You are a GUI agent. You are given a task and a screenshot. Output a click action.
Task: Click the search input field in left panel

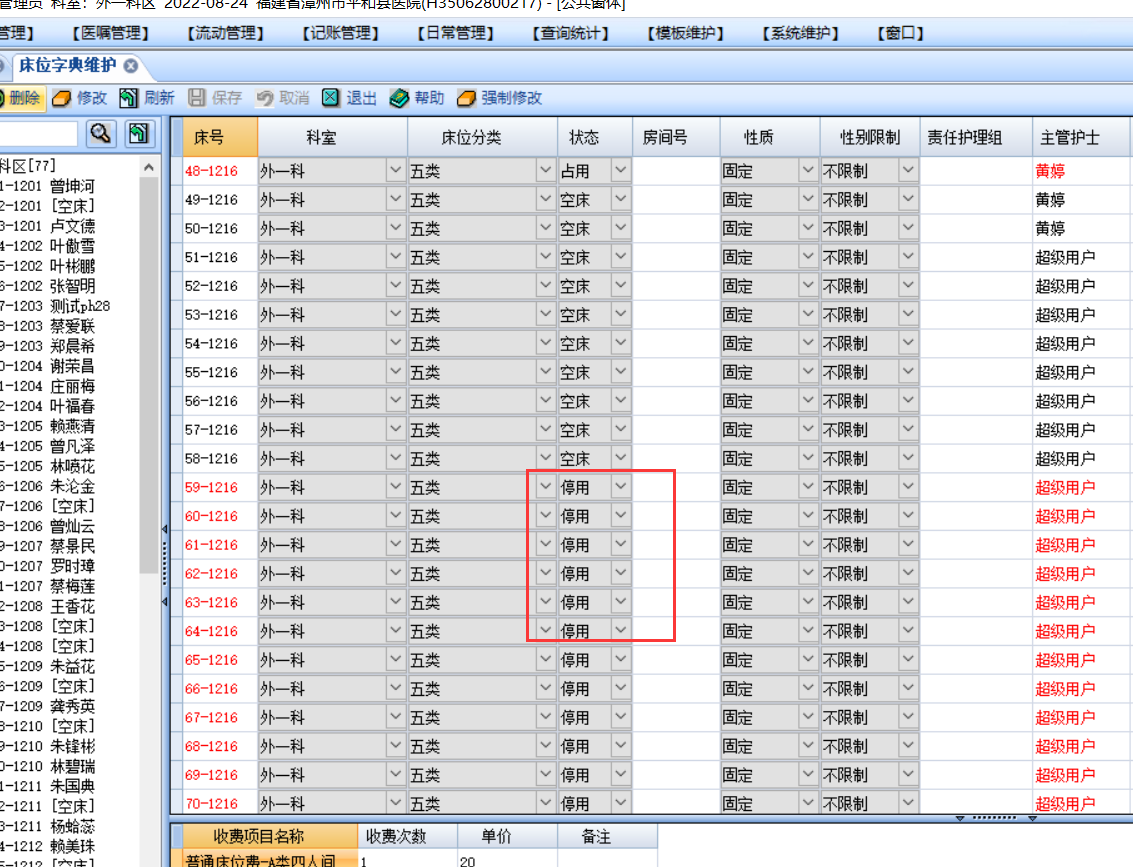(38, 134)
